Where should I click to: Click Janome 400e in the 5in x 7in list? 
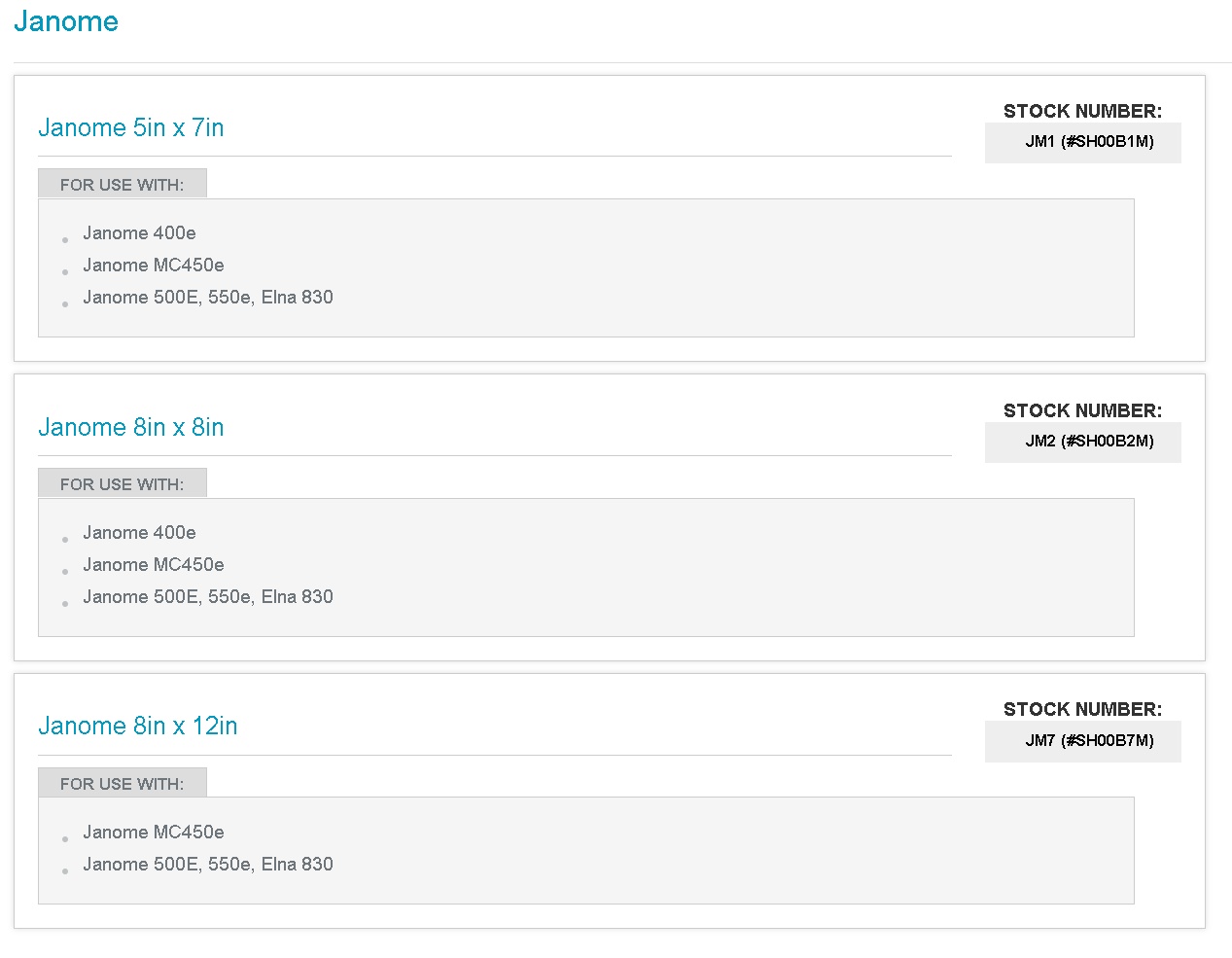139,233
